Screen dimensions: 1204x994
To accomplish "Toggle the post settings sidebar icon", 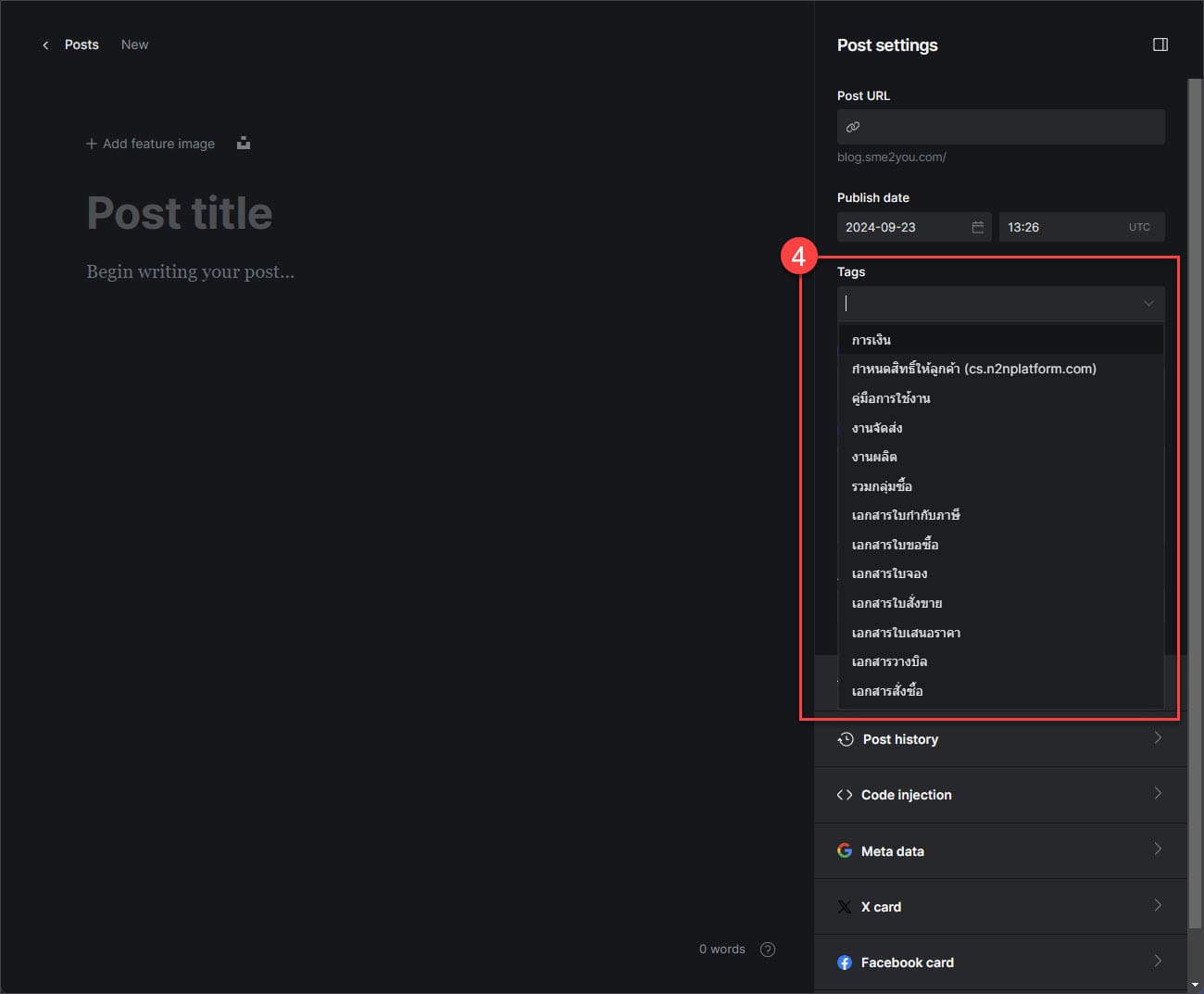I will pos(1160,44).
